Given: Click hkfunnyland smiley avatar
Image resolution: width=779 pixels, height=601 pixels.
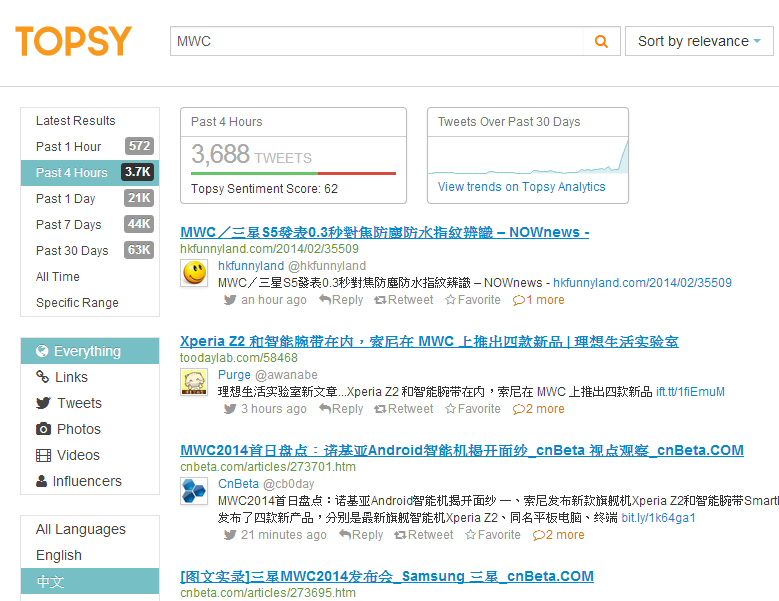Looking at the screenshot, I should [x=194, y=273].
